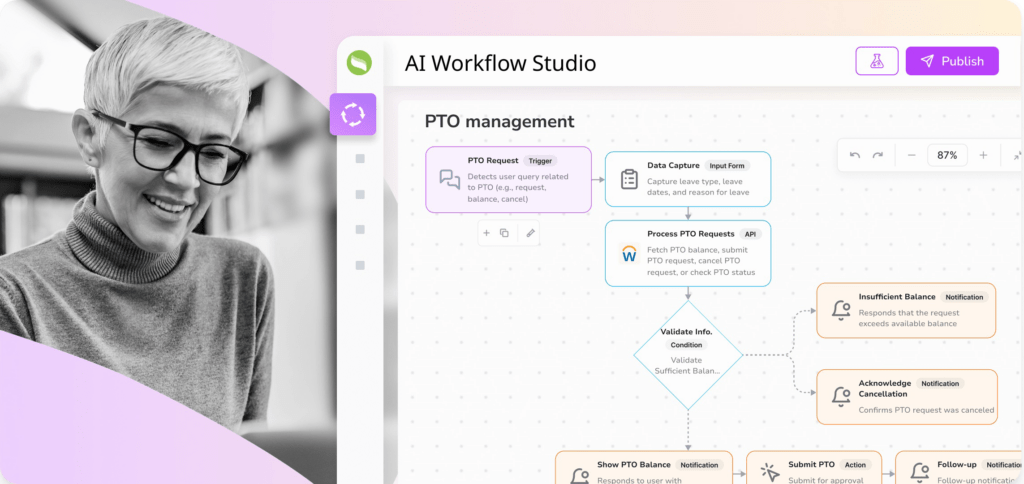Select the Data Capture node
Viewport: 1024px width, 484px height.
point(688,179)
